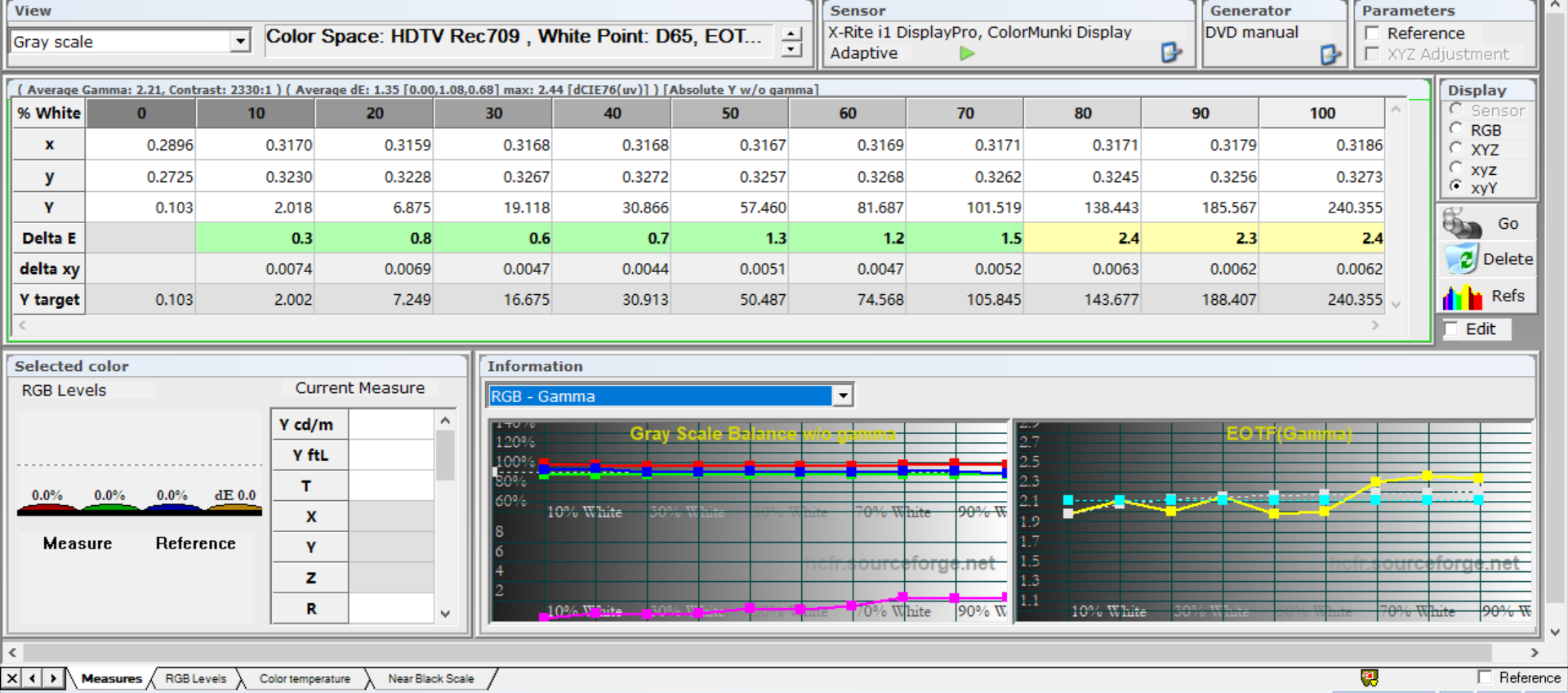Click the blue RGB level bar
This screenshot has width=1568, height=693.
point(172,510)
